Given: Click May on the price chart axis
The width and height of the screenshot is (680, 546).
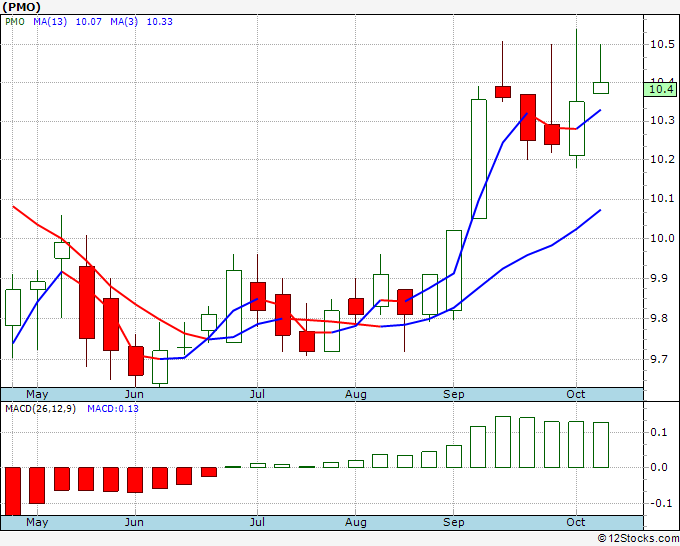Looking at the screenshot, I should click(37, 394).
